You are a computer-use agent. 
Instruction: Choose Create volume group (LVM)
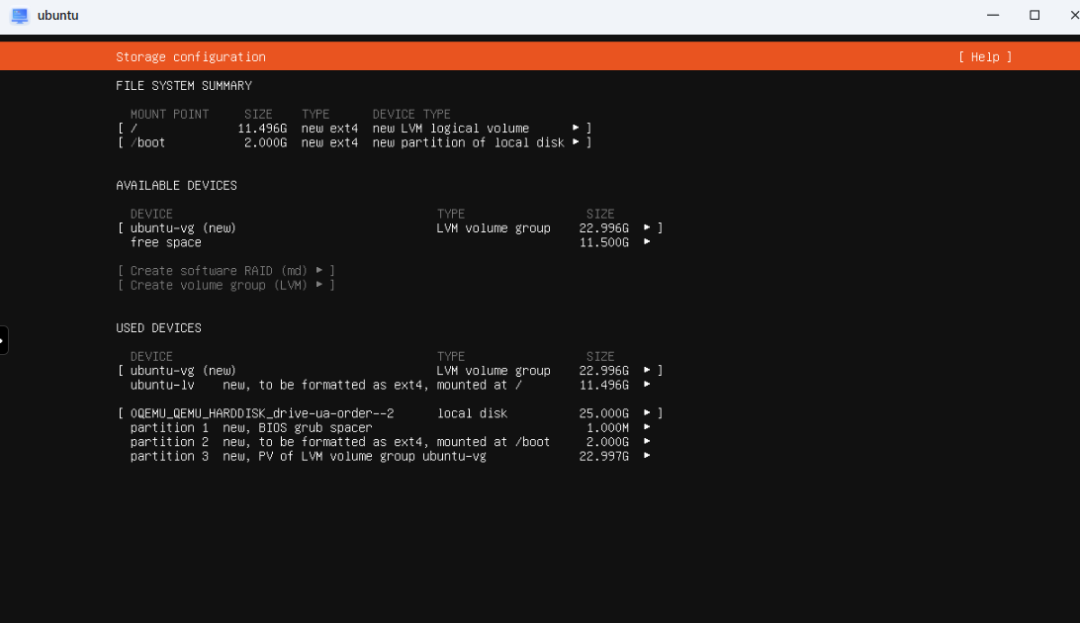[226, 286]
